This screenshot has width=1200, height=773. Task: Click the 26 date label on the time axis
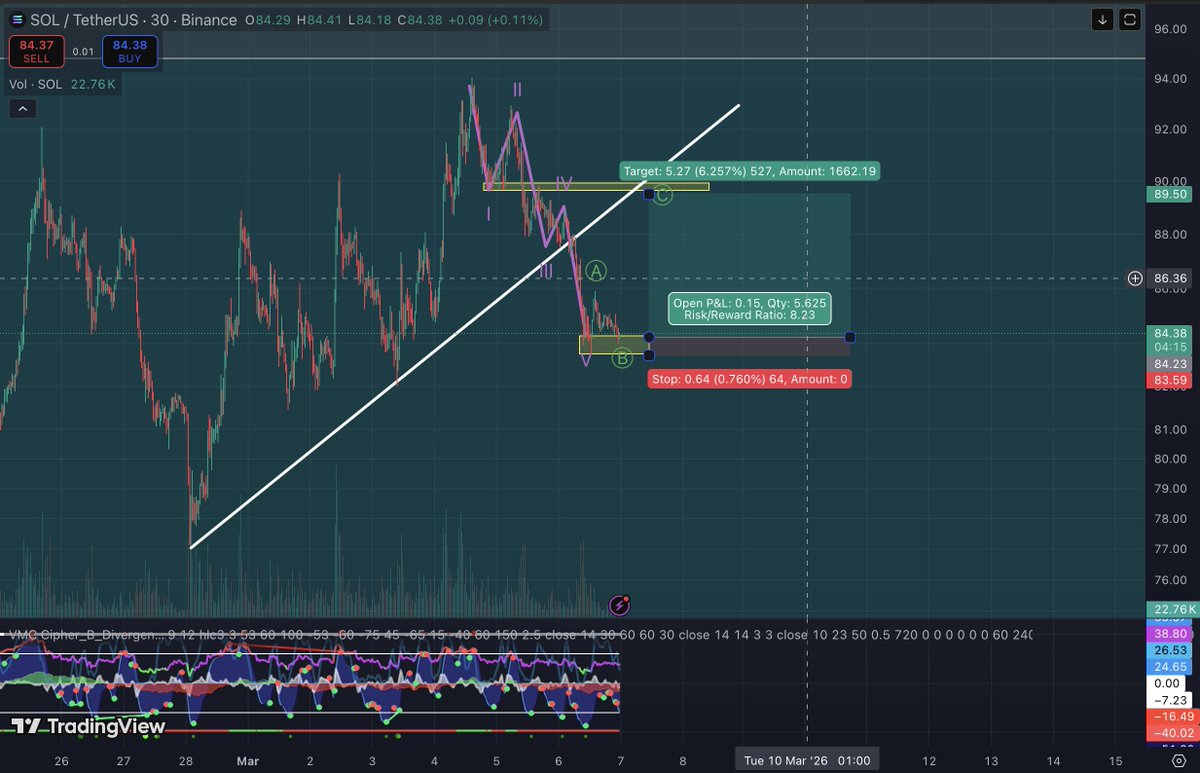point(62,760)
